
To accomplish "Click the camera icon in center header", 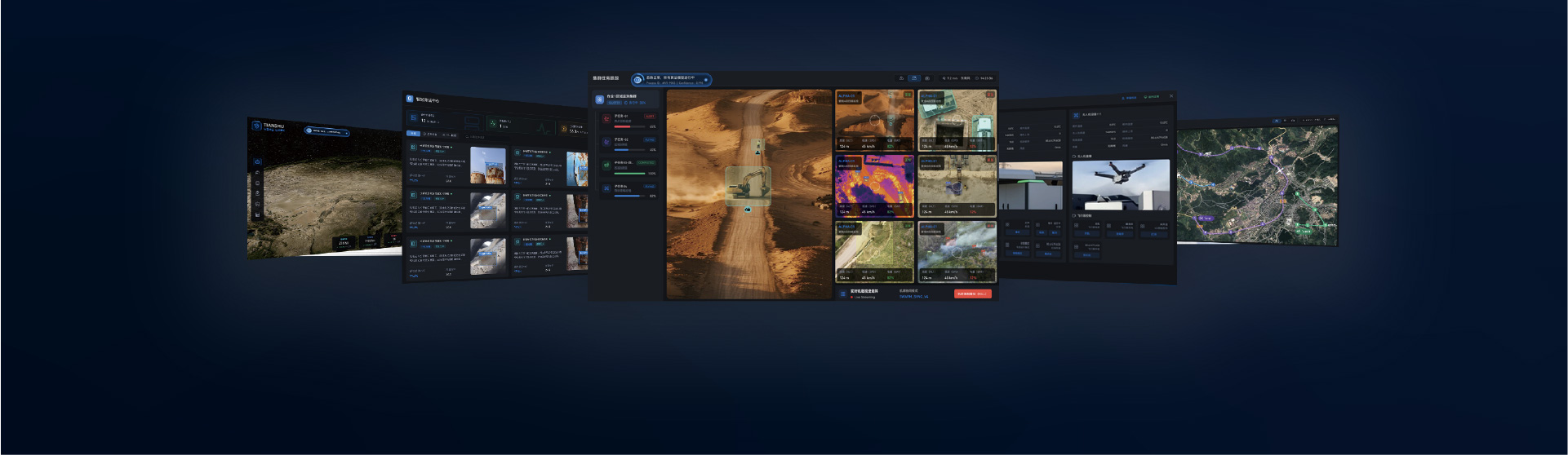I will click(927, 78).
